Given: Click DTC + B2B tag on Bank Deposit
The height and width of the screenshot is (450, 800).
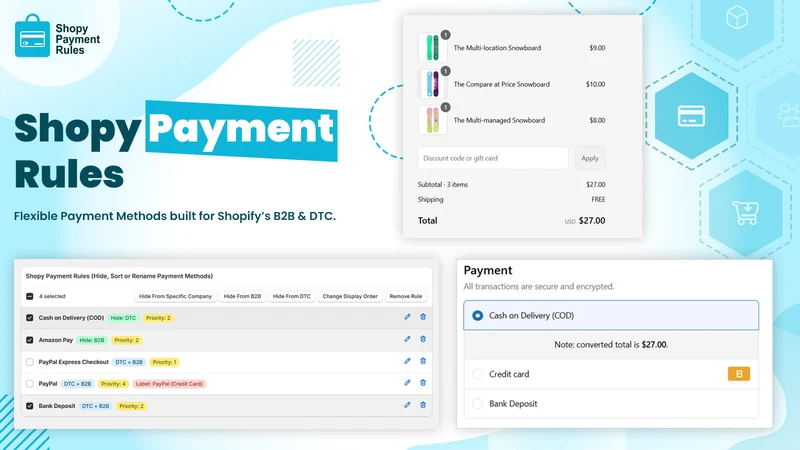Looking at the screenshot, I should pos(95,406).
